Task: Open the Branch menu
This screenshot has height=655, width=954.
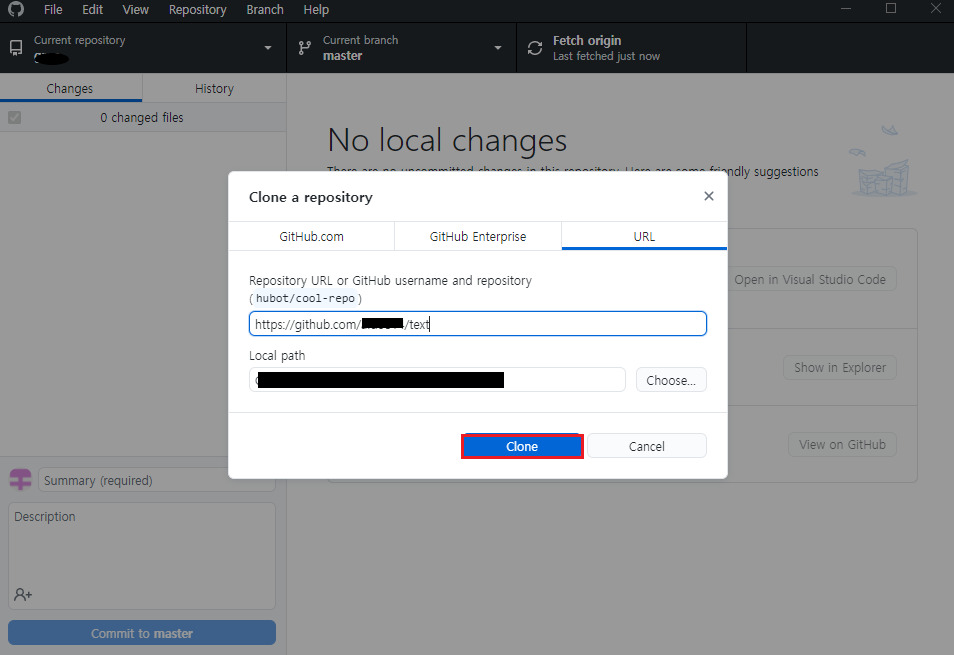Action: pyautogui.click(x=265, y=10)
